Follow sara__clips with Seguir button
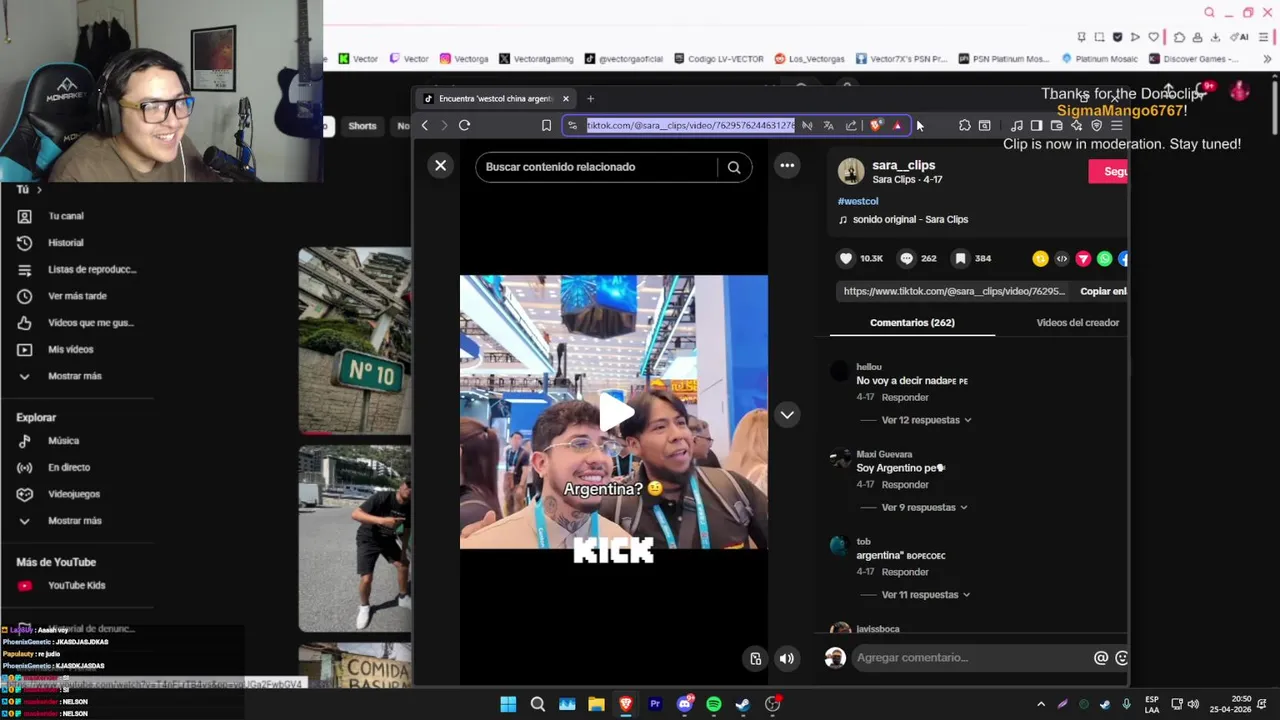The height and width of the screenshot is (720, 1280). tap(1109, 171)
